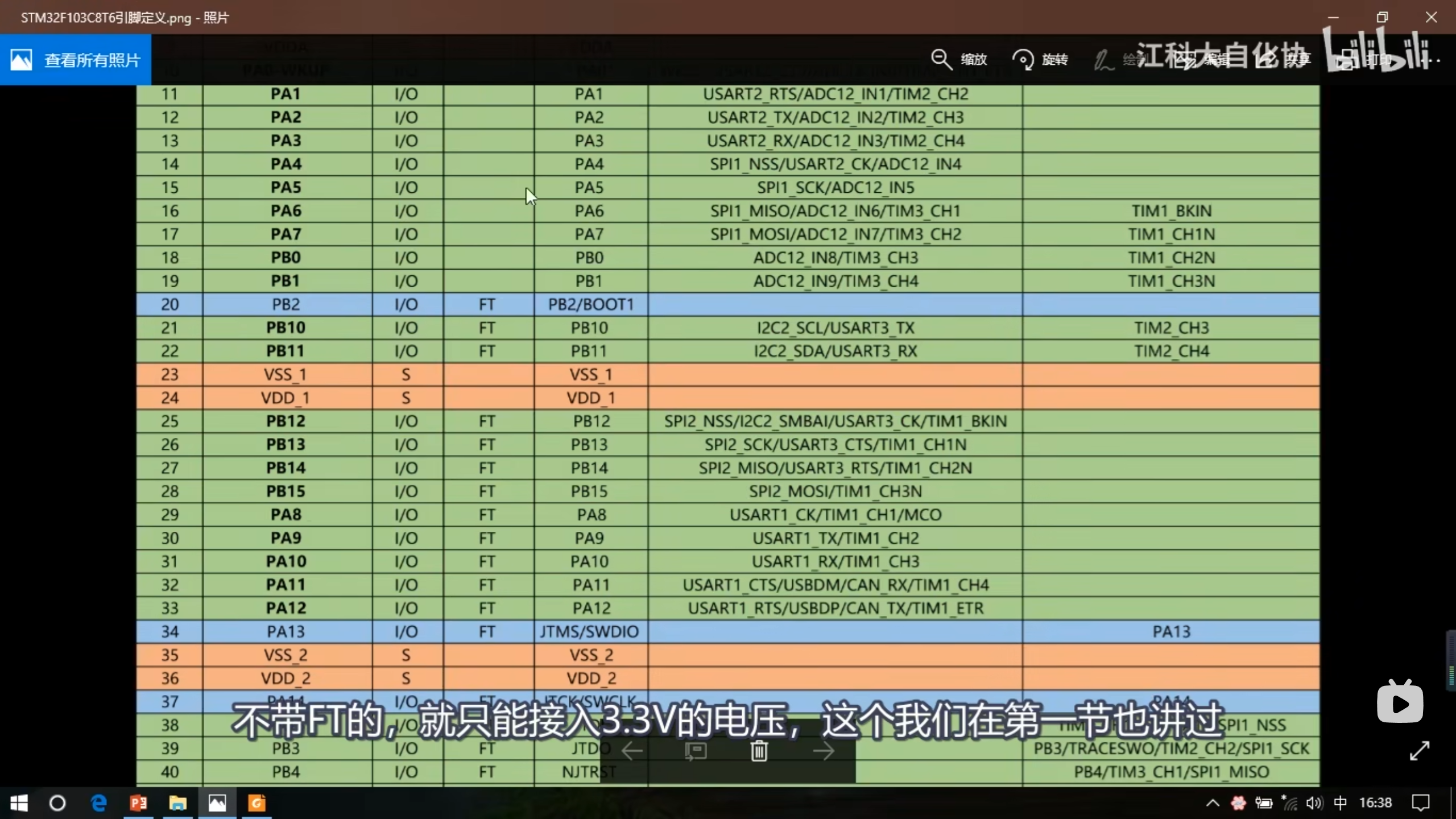Open the volume speaker control
This screenshot has height=819, width=1456.
1314,803
